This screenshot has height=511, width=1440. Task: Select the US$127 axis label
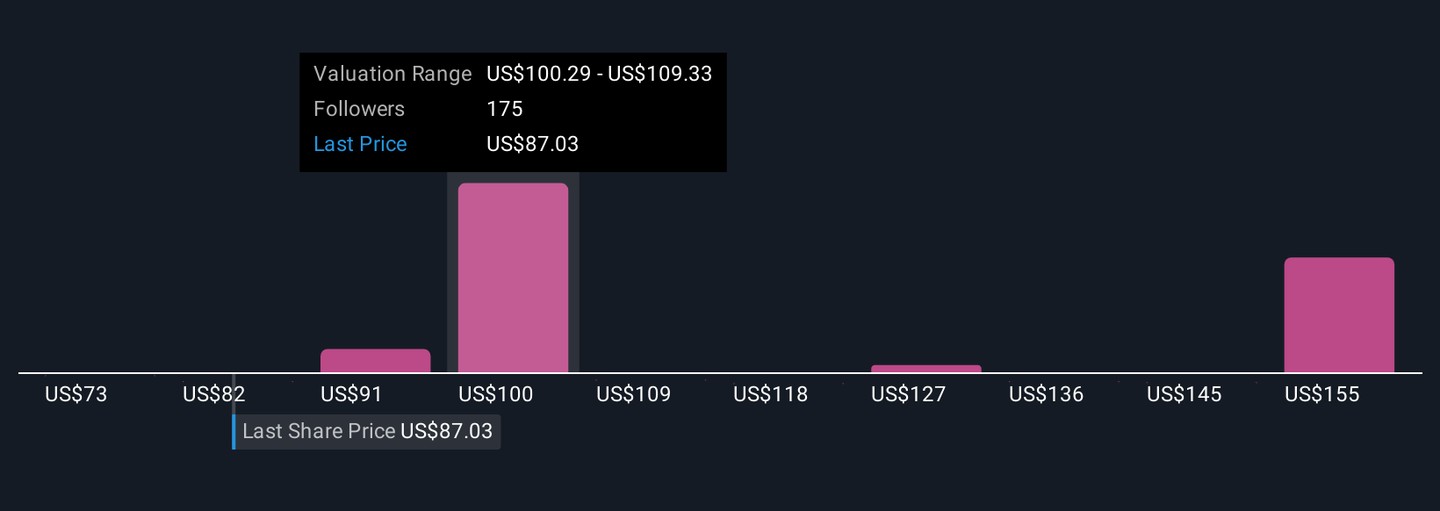pos(908,394)
